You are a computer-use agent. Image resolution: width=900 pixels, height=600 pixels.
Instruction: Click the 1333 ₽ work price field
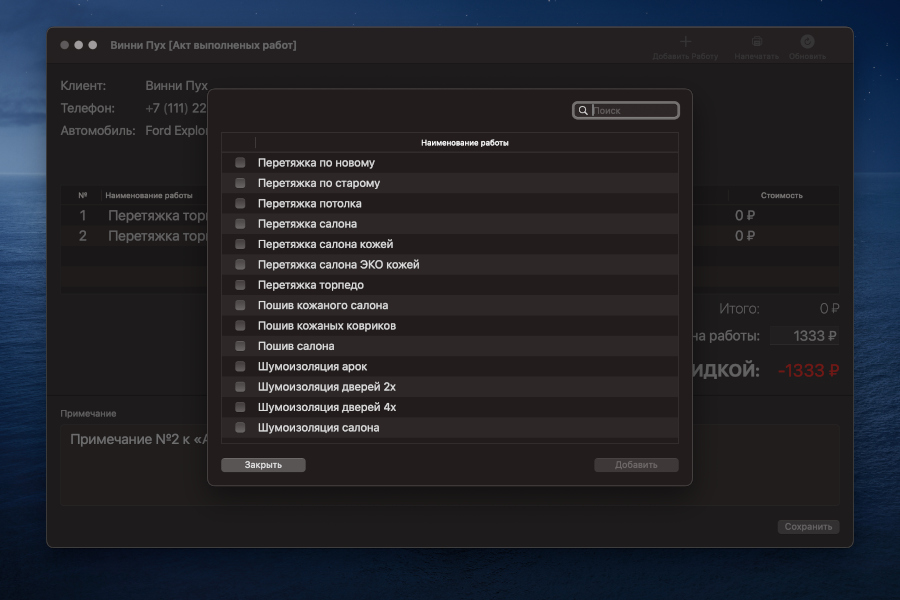804,336
